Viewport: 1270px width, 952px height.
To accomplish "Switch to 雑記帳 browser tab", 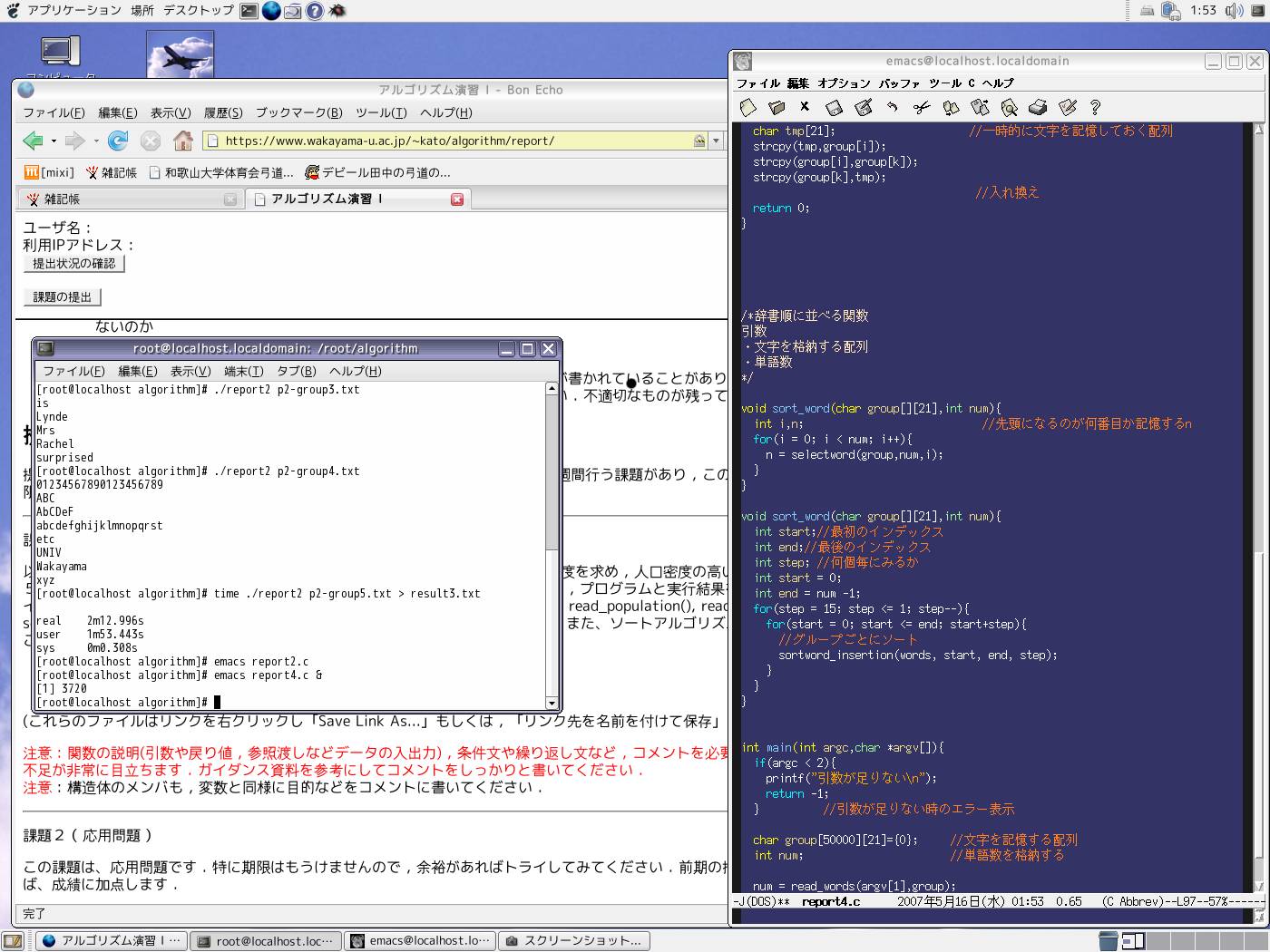I will (x=131, y=199).
